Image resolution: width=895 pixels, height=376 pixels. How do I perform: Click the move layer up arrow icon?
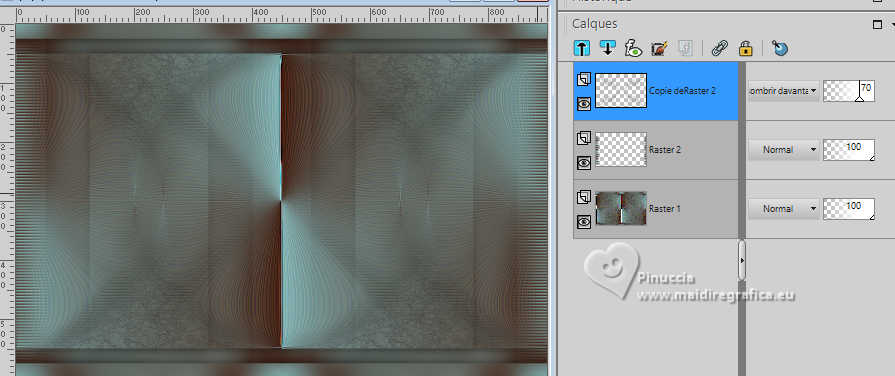(582, 48)
